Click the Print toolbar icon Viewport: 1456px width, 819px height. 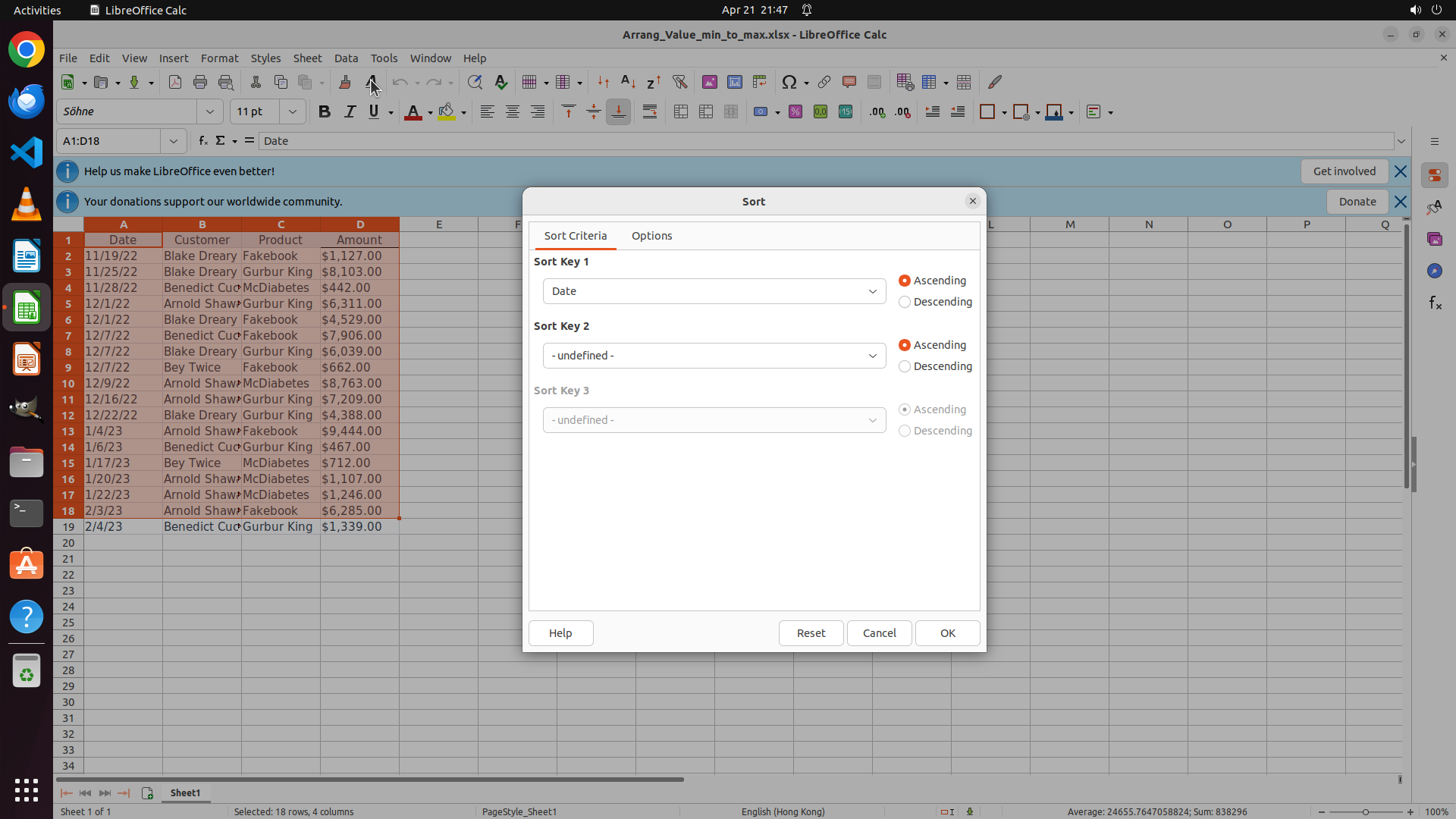tap(200, 82)
